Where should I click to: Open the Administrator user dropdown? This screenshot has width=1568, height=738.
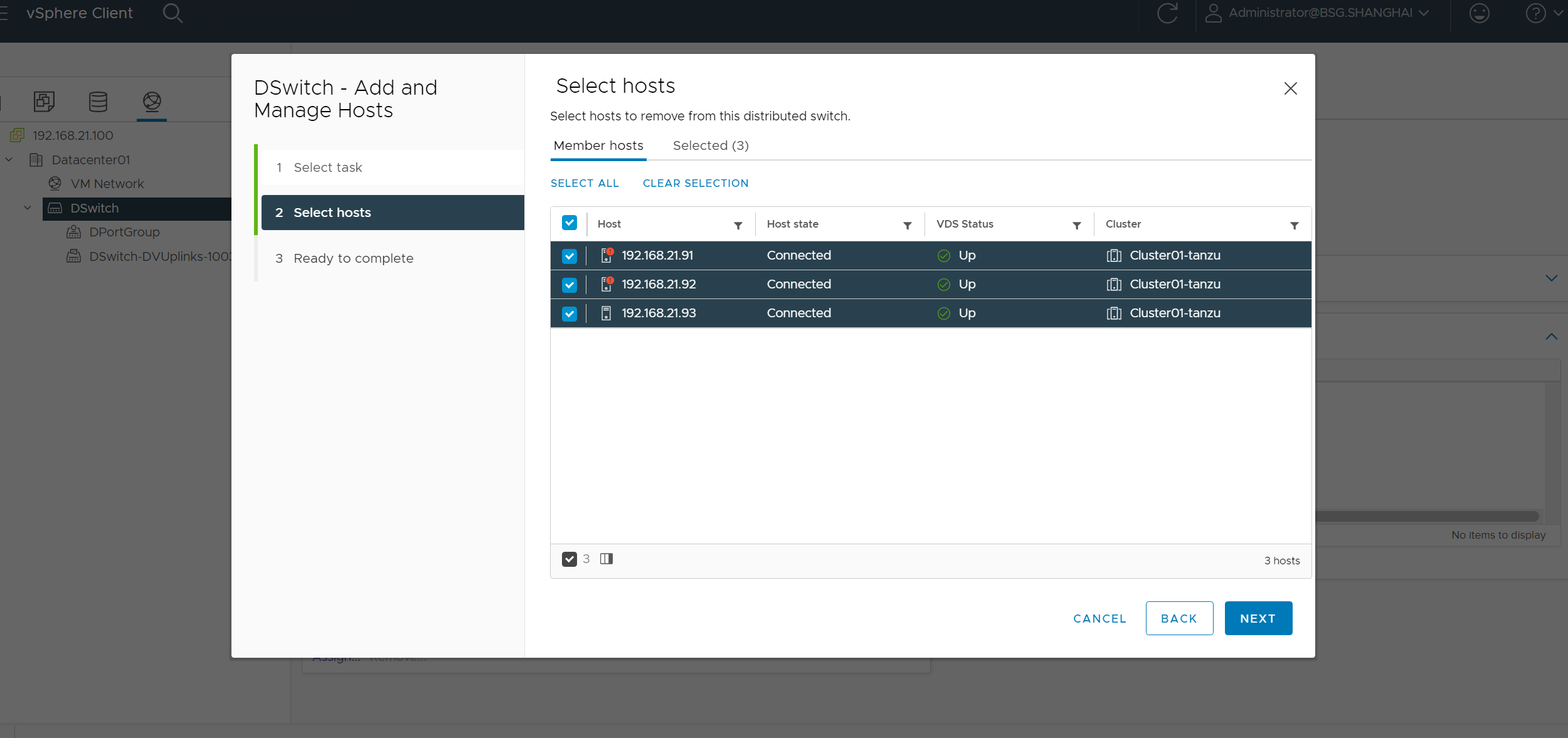(x=1320, y=13)
